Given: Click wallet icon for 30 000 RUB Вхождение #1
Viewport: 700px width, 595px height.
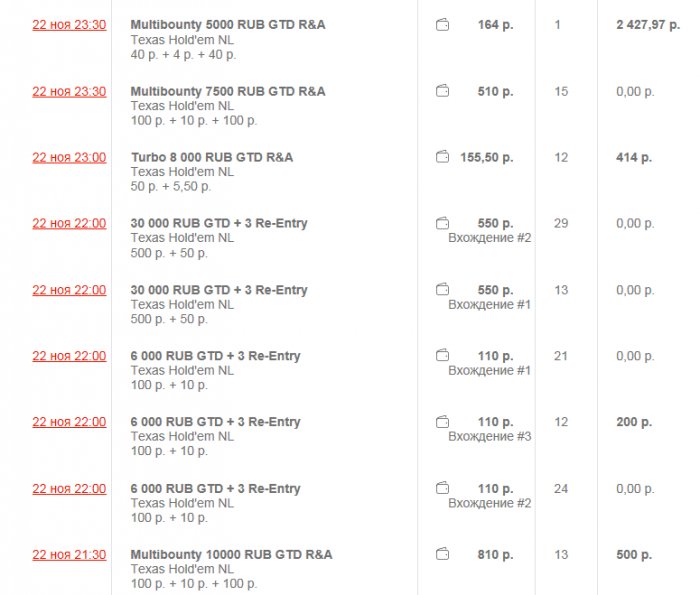Looking at the screenshot, I should point(442,290).
